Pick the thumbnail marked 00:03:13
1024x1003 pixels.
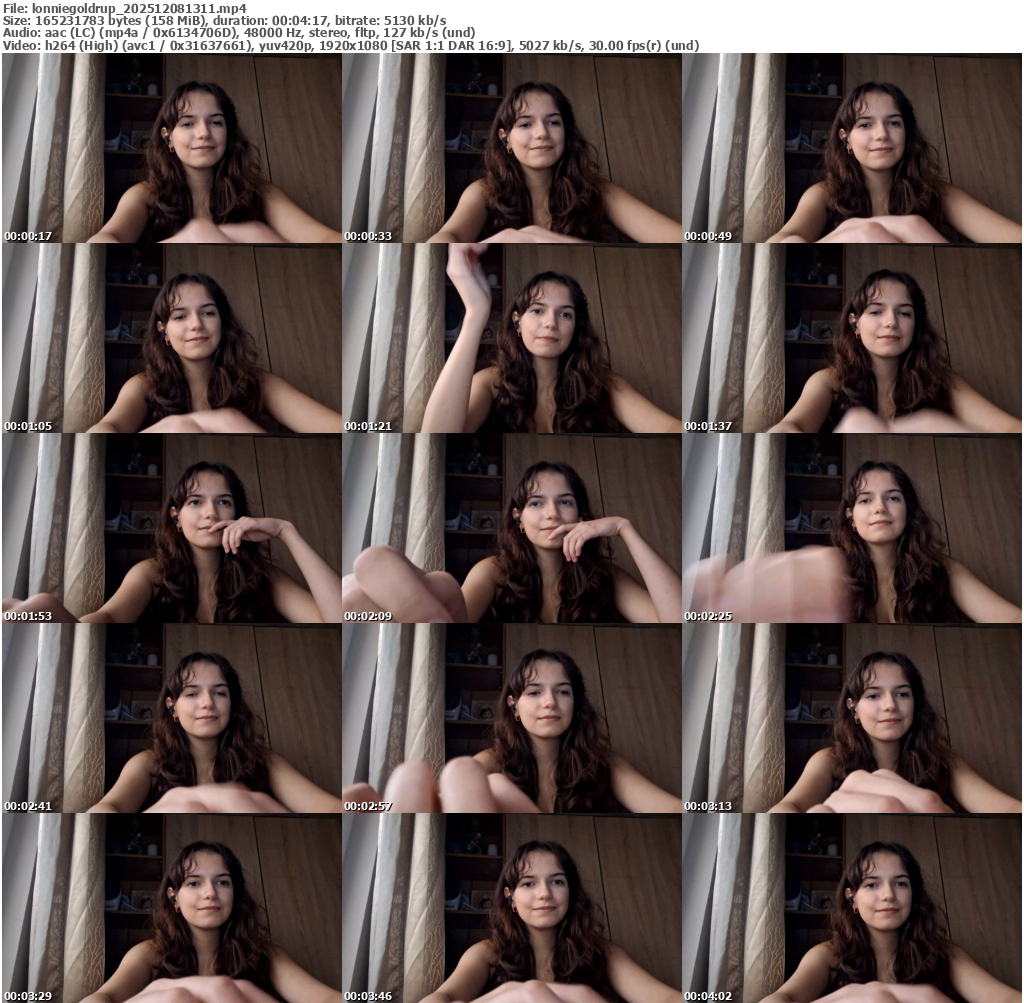pyautogui.click(x=852, y=718)
